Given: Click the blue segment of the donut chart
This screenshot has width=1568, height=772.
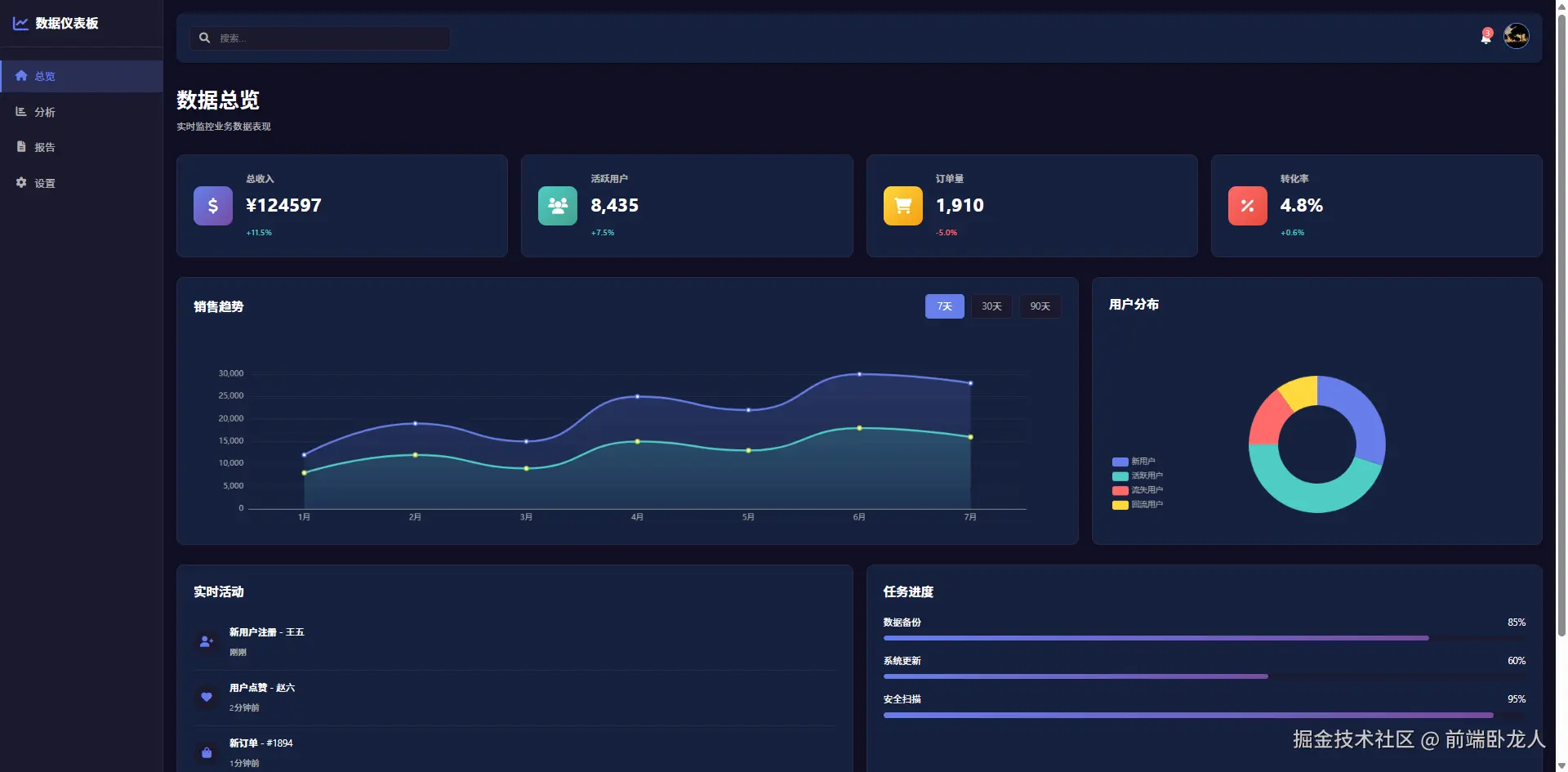Looking at the screenshot, I should click(x=1361, y=417).
